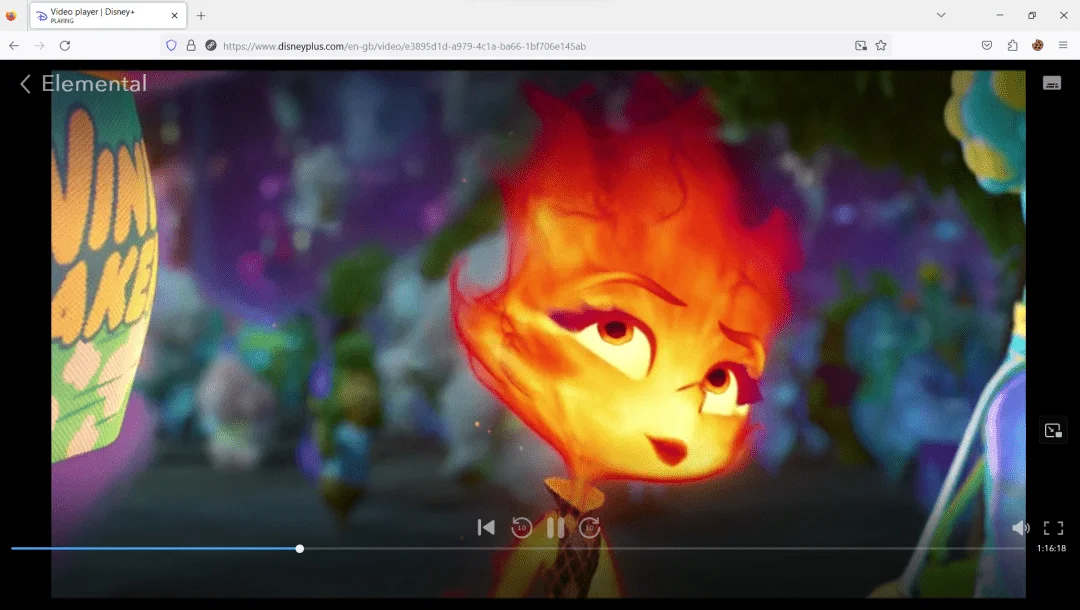1080x610 pixels.
Task: Go back one page in browser
Action: pyautogui.click(x=14, y=46)
